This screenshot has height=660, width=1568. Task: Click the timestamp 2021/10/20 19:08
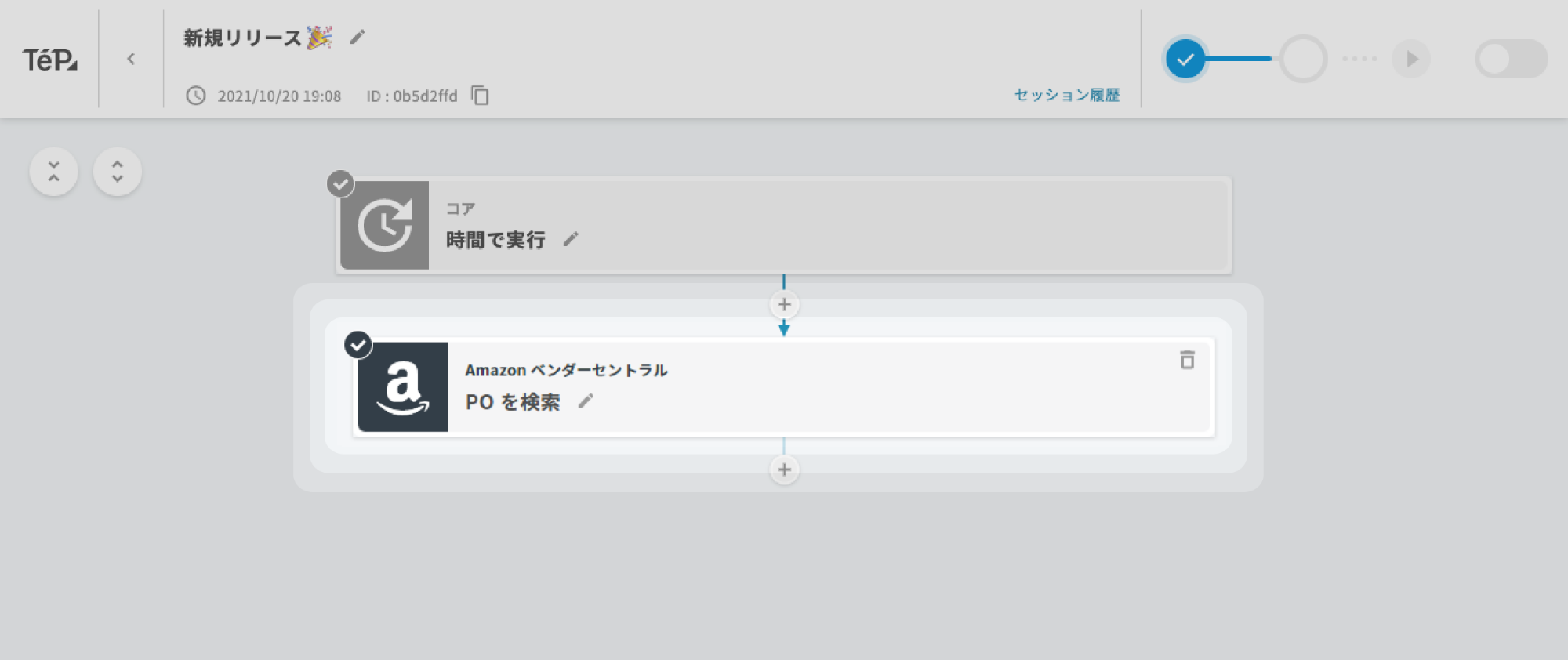[279, 96]
